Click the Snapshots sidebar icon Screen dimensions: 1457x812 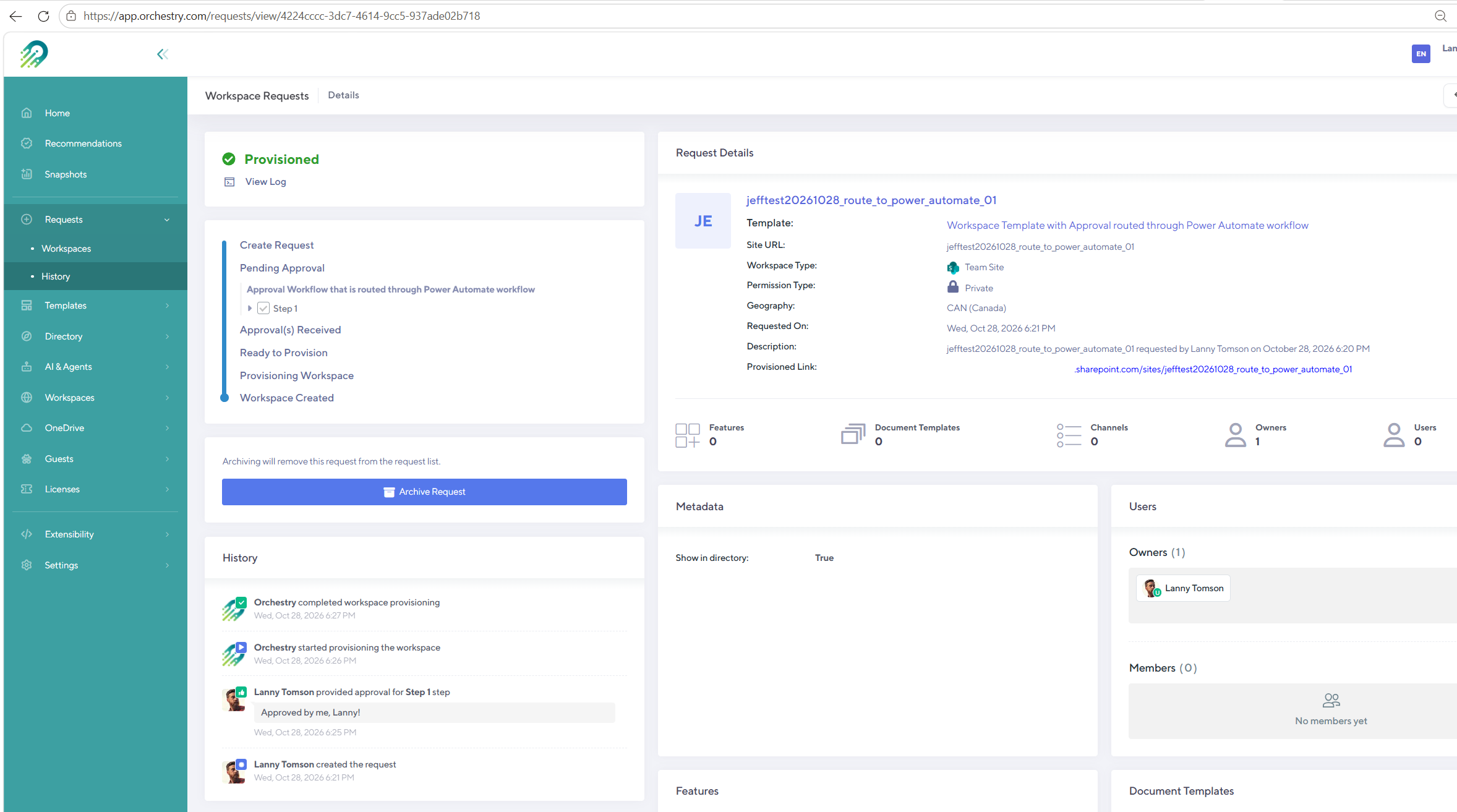[27, 174]
